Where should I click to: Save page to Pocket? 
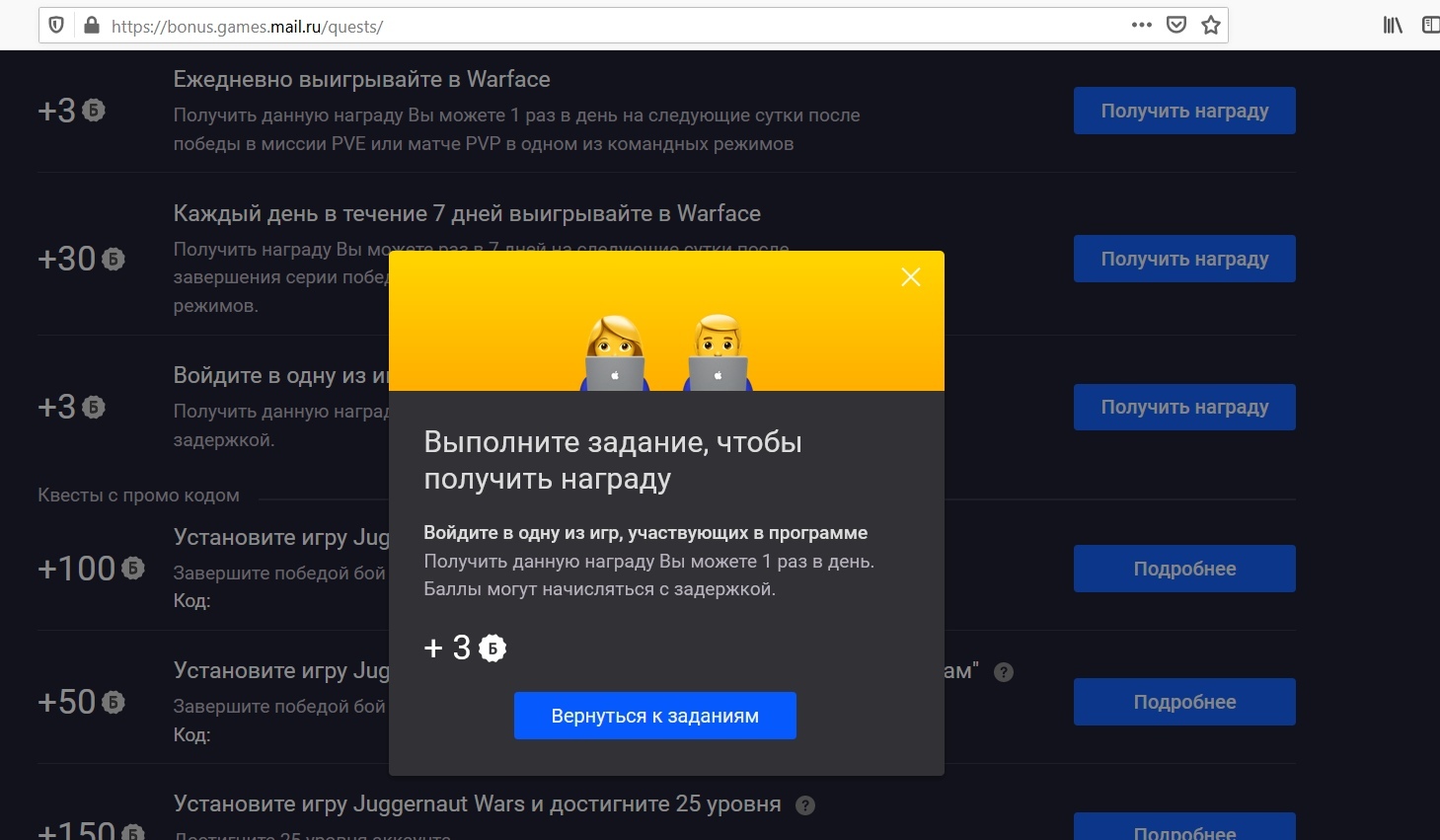point(1176,26)
